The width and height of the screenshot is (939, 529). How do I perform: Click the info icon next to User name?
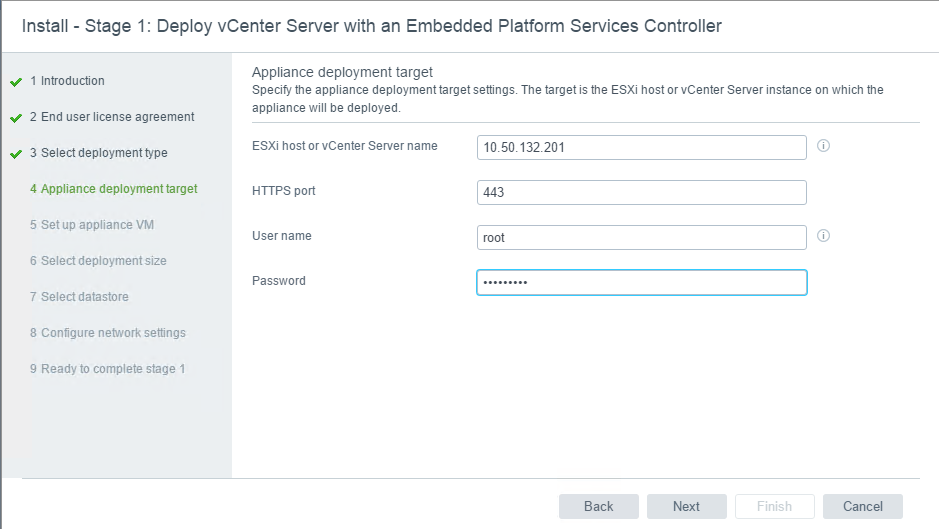(824, 236)
